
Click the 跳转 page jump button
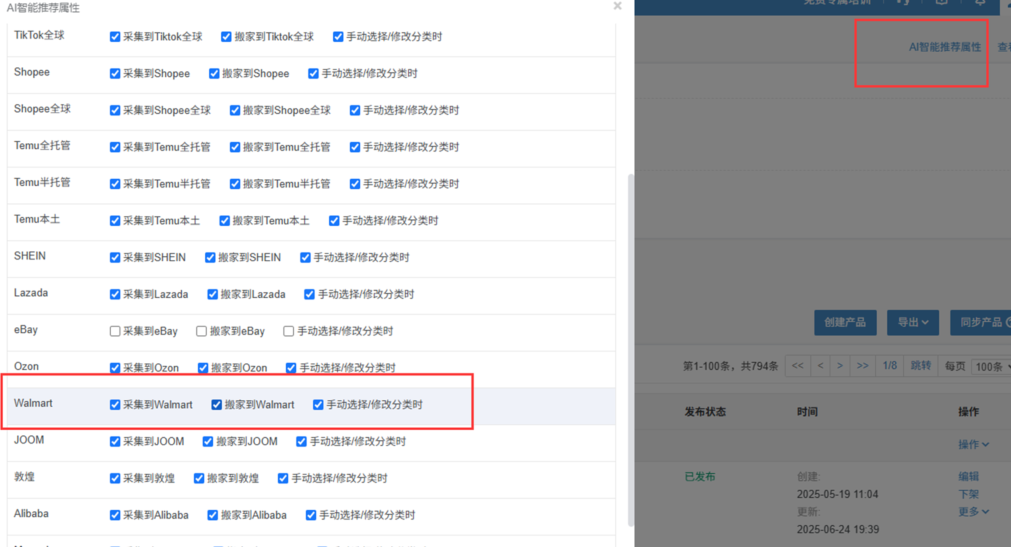pos(921,366)
